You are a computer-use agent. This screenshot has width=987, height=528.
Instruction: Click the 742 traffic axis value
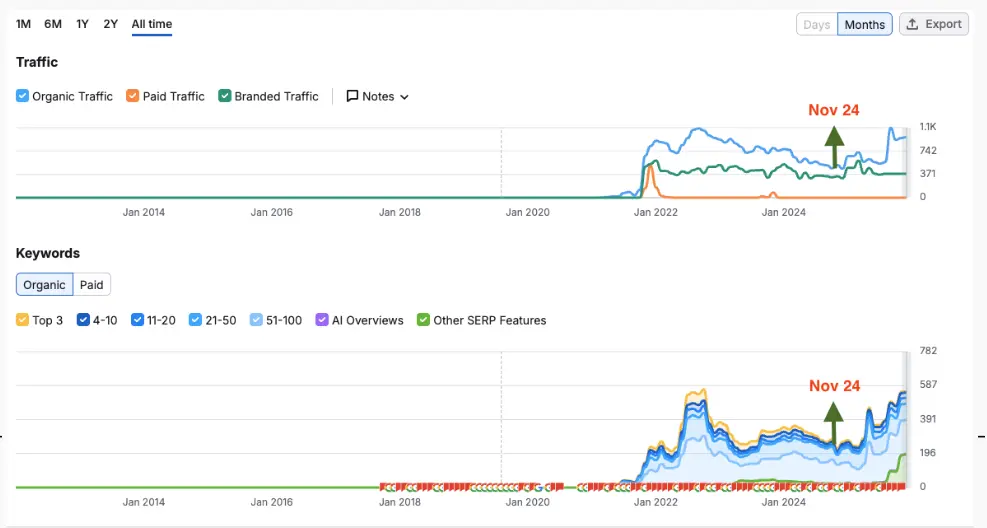click(x=928, y=150)
